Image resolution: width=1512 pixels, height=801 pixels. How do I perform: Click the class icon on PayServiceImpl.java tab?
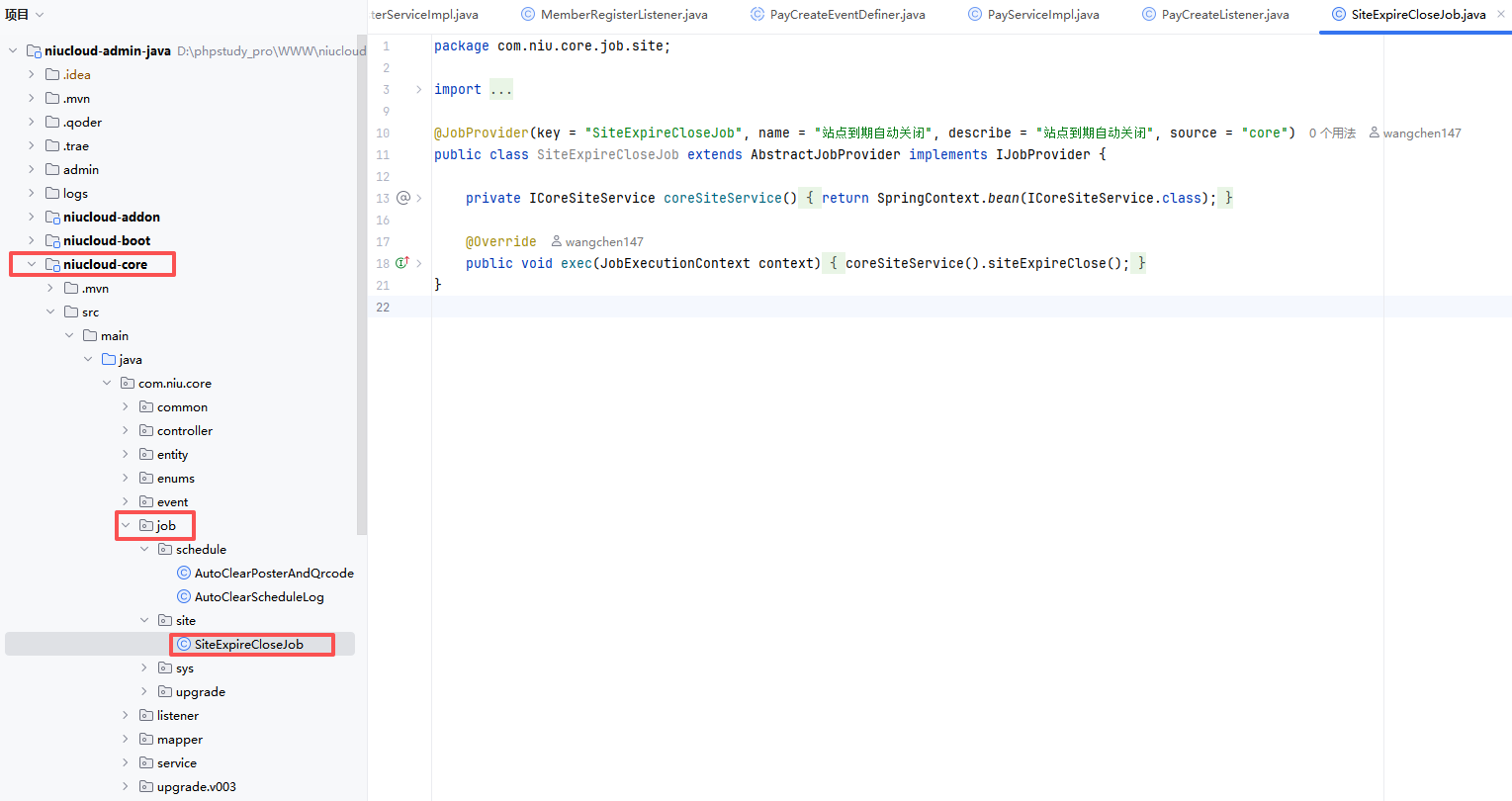pos(975,15)
